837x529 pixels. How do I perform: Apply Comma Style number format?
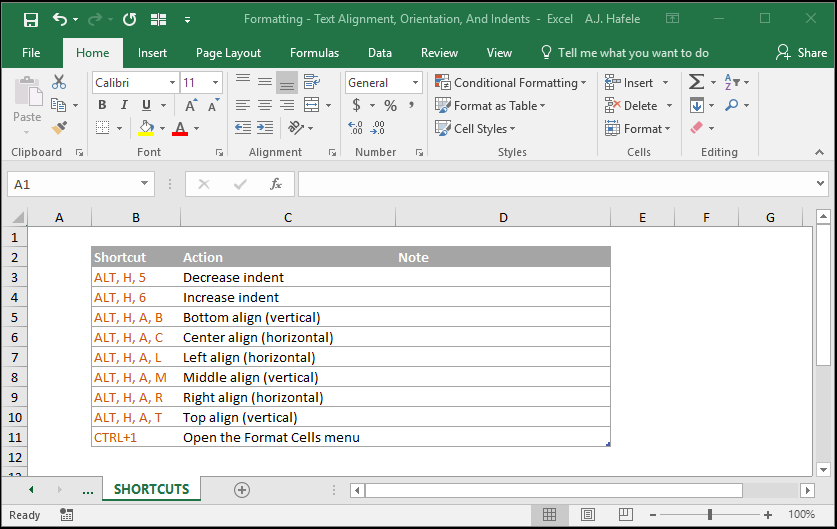(411, 105)
